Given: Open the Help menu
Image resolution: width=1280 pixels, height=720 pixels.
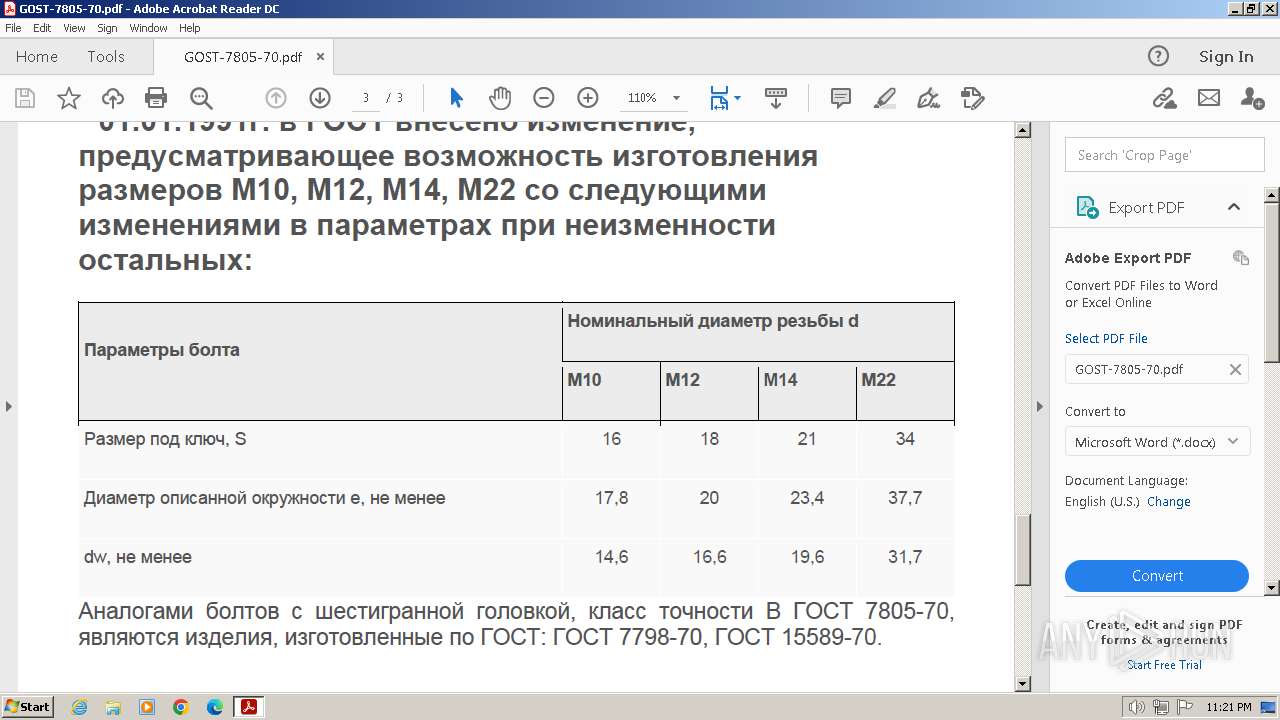Looking at the screenshot, I should coord(190,28).
